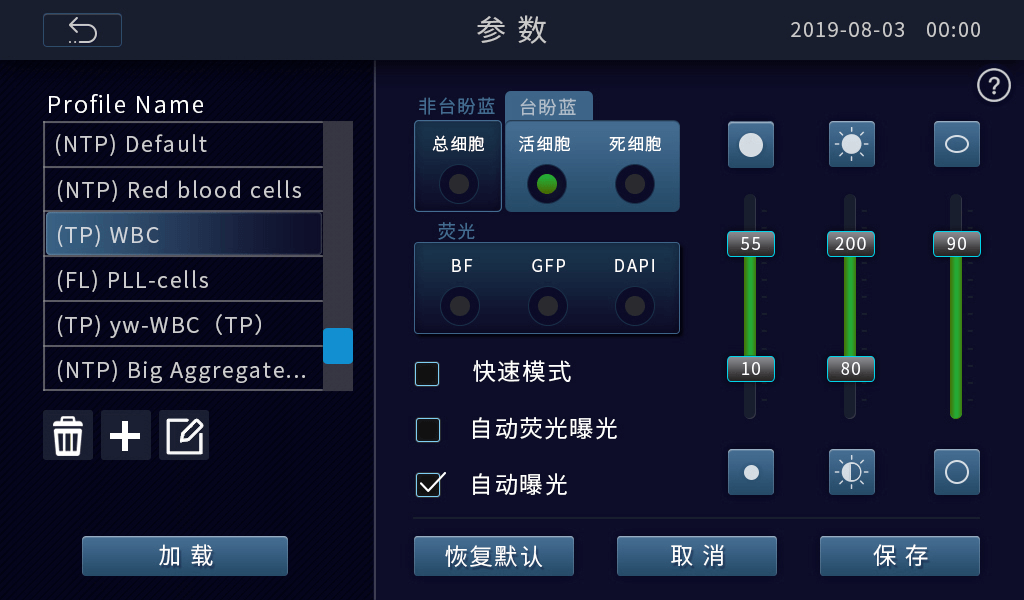The height and width of the screenshot is (600, 1024).
Task: Select the GFP fluorescence option
Action: click(547, 306)
